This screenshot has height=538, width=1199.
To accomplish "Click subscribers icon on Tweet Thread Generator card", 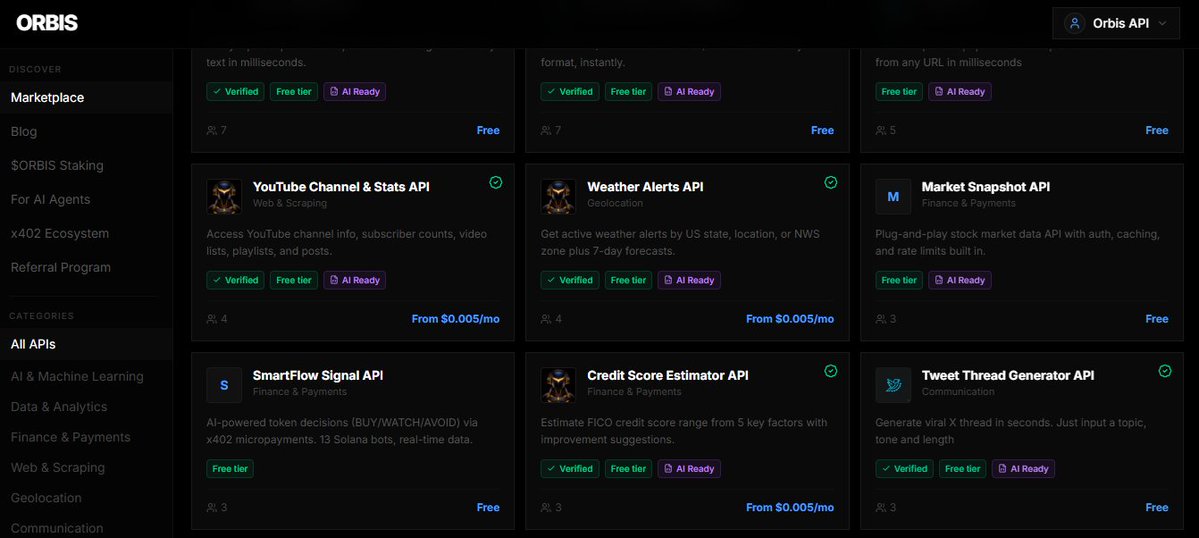I will (881, 507).
